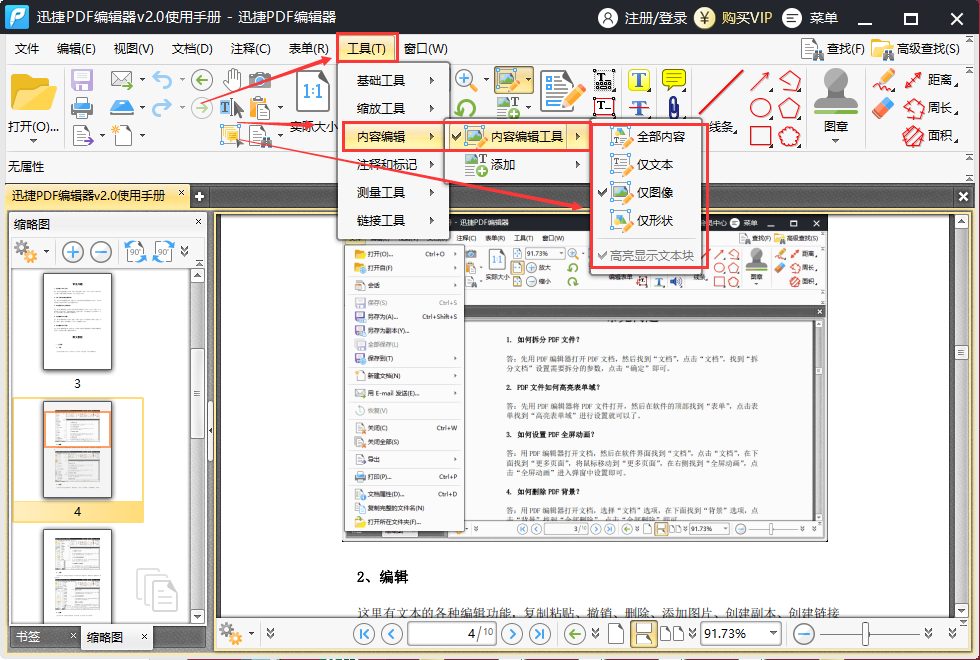
Task: Select the Snapshot camera tool
Action: 260,79
